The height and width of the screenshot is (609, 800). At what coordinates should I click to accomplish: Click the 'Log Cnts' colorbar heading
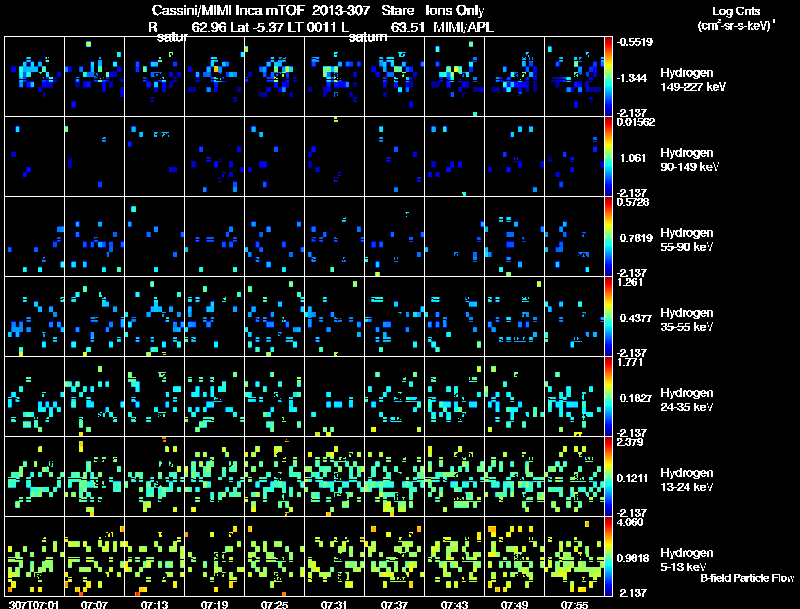tap(736, 11)
